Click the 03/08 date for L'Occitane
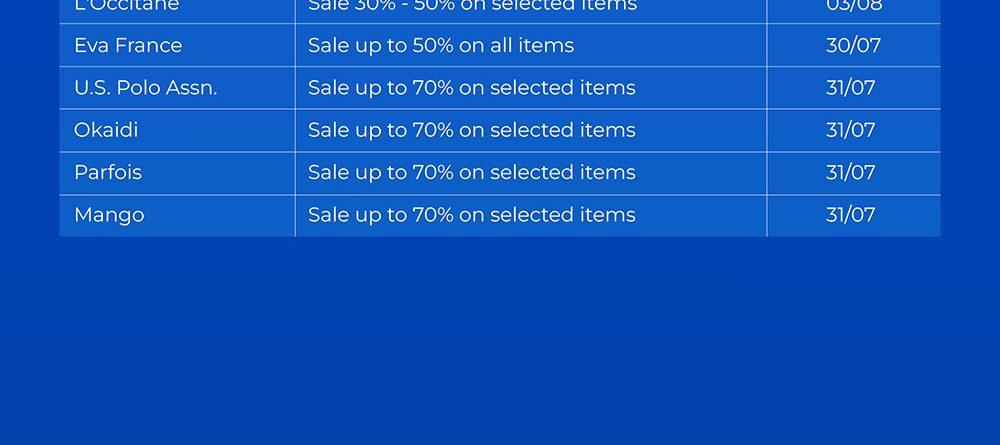 [853, 6]
